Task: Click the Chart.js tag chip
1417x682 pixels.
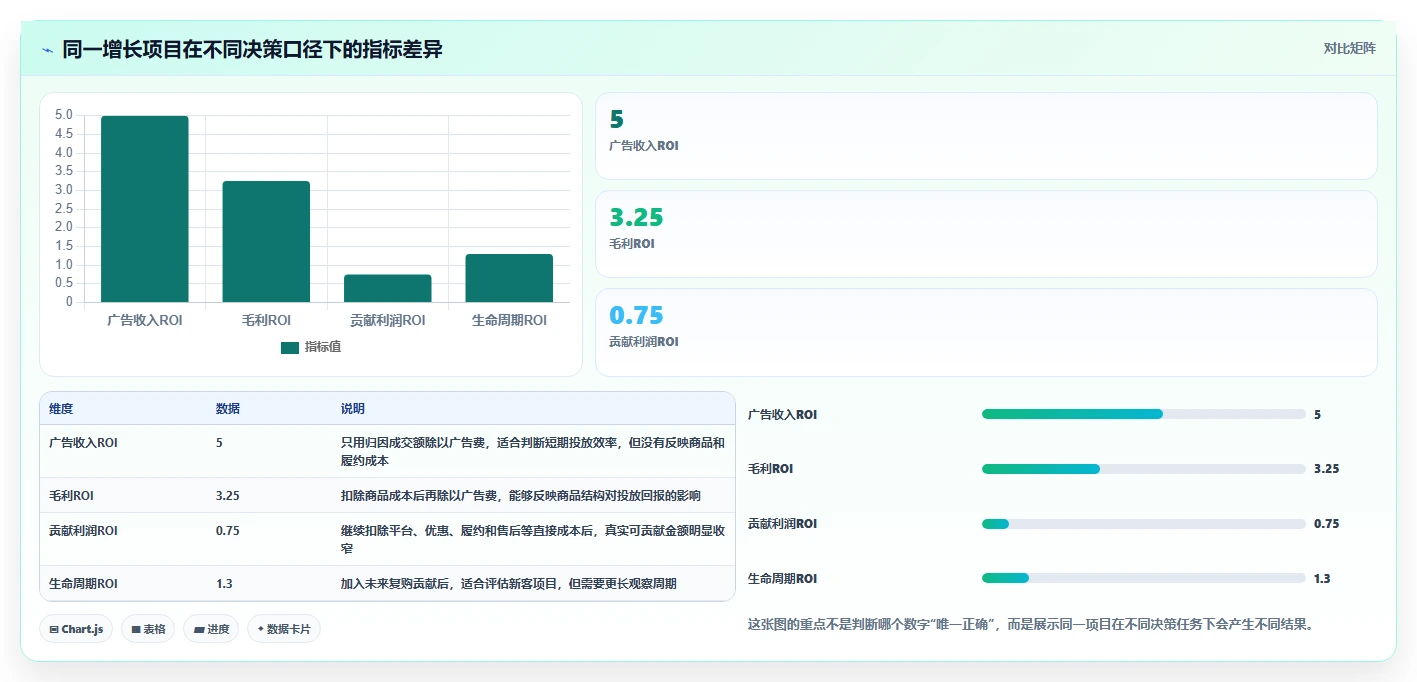Action: coord(76,629)
